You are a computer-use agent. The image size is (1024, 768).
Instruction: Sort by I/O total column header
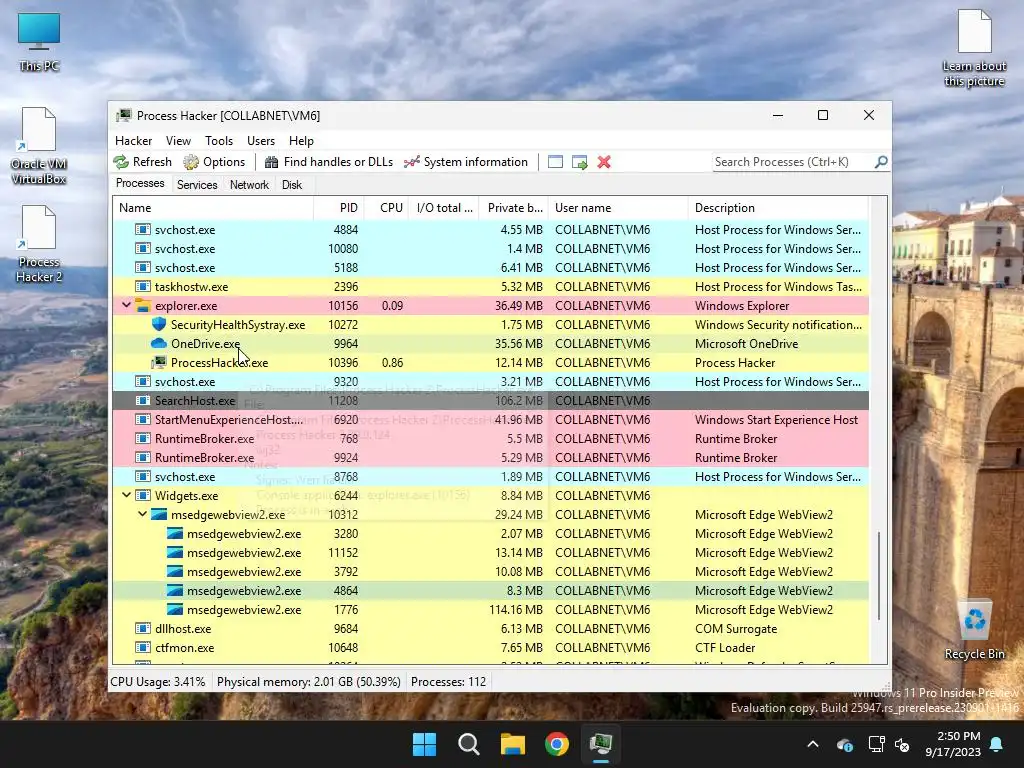coord(444,208)
